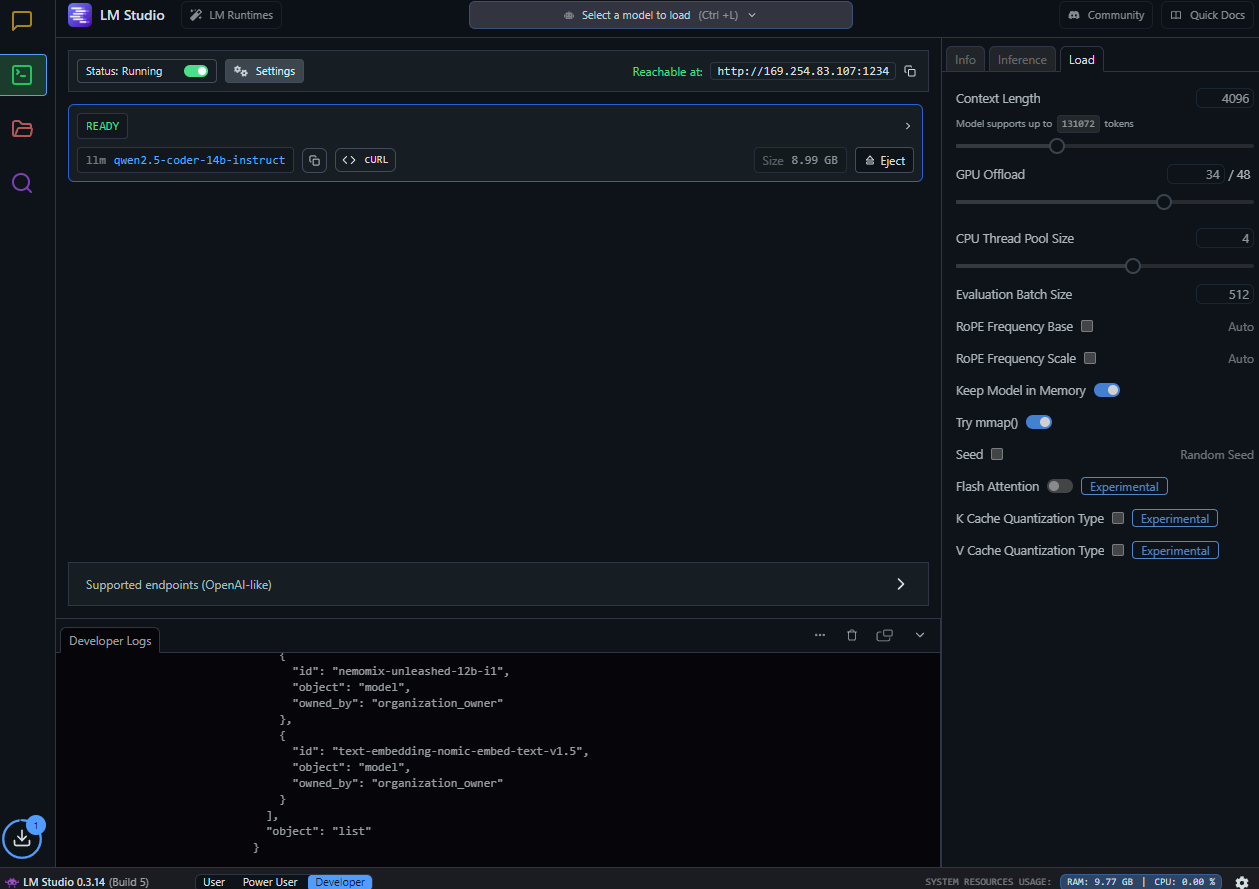Toggle server Status Running switch
Screen dimensions: 1259x889
click(x=196, y=71)
